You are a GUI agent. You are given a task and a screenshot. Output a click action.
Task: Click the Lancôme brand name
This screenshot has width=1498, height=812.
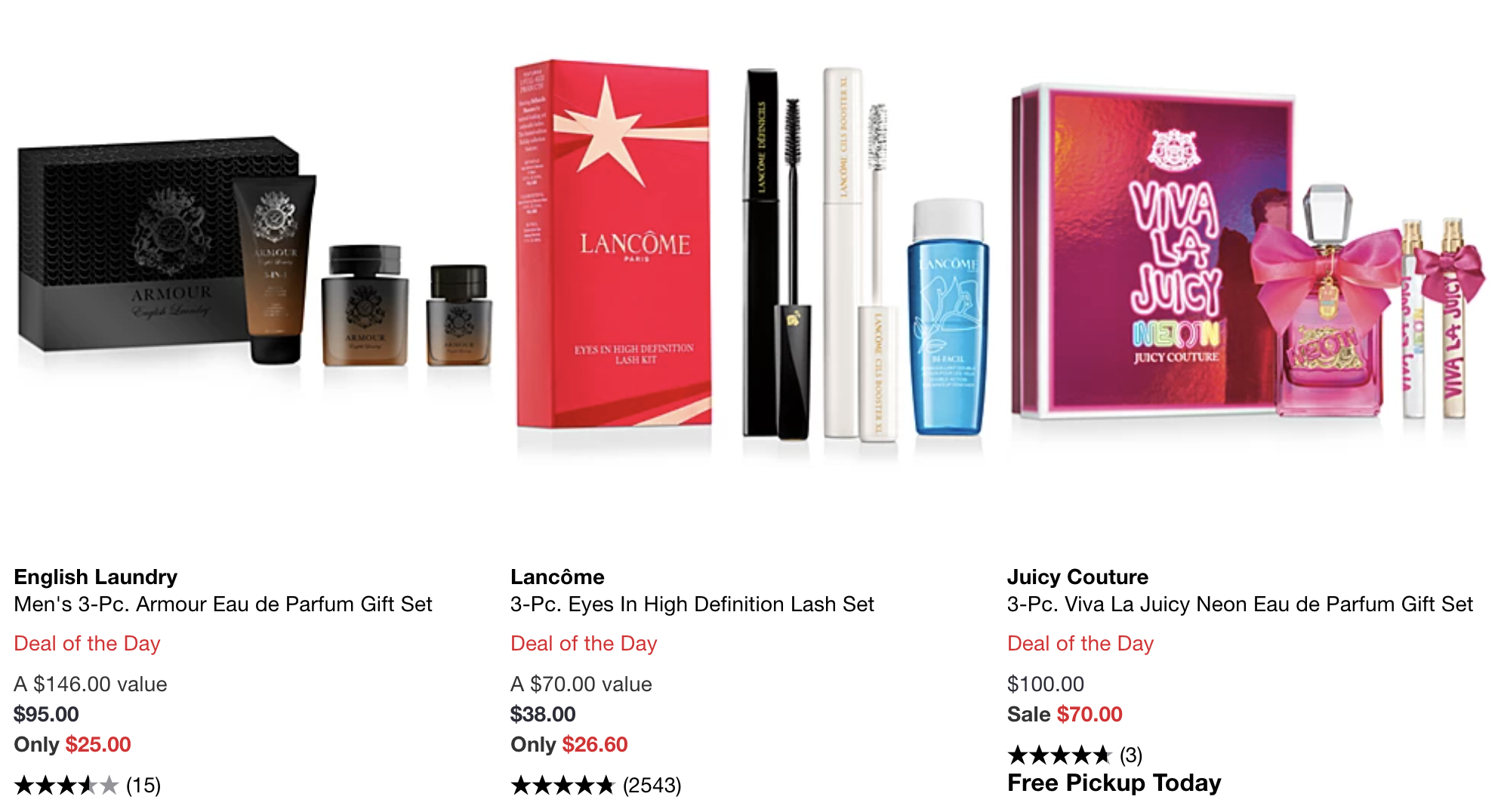tap(557, 577)
